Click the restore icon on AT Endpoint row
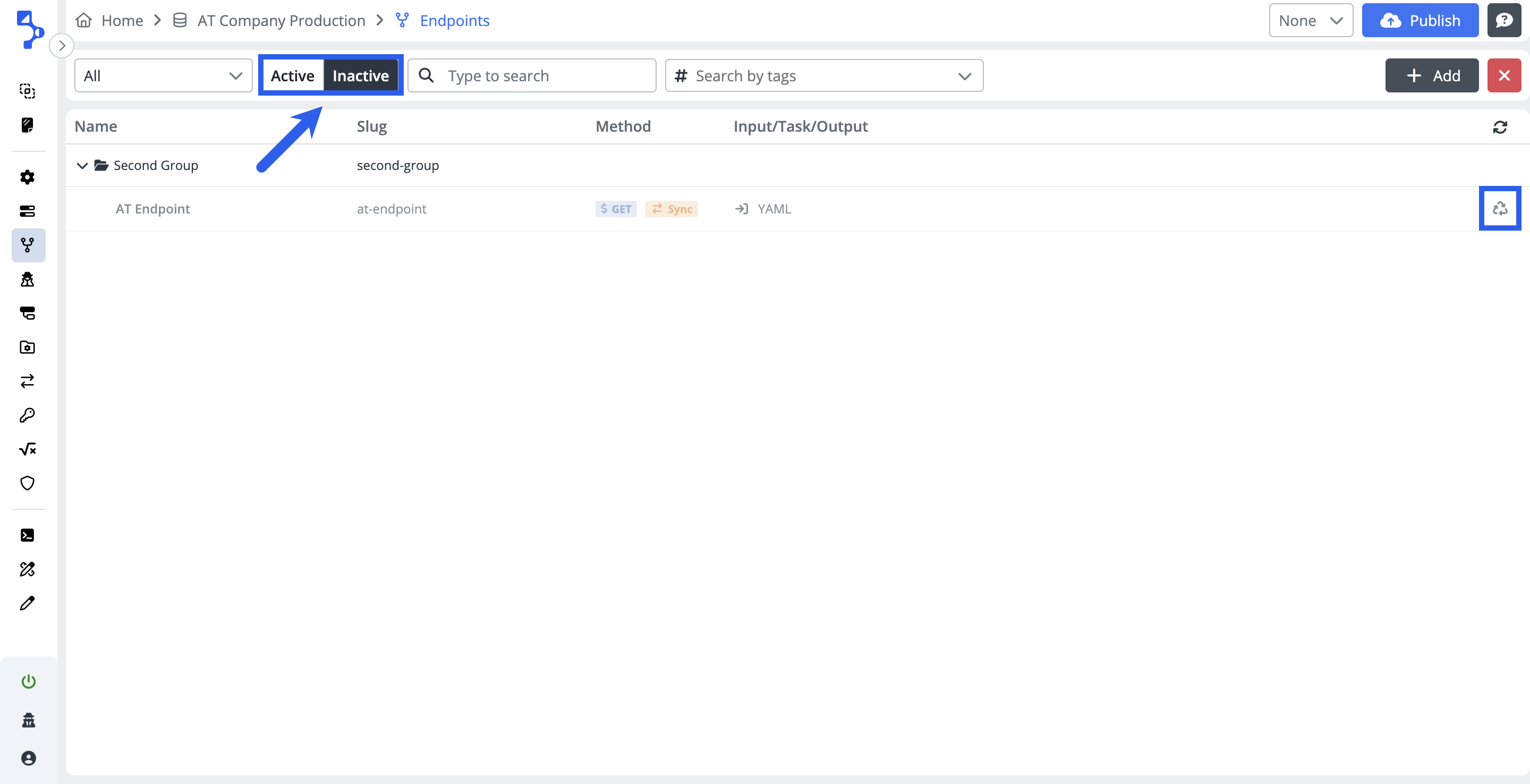The width and height of the screenshot is (1530, 784). click(x=1499, y=208)
